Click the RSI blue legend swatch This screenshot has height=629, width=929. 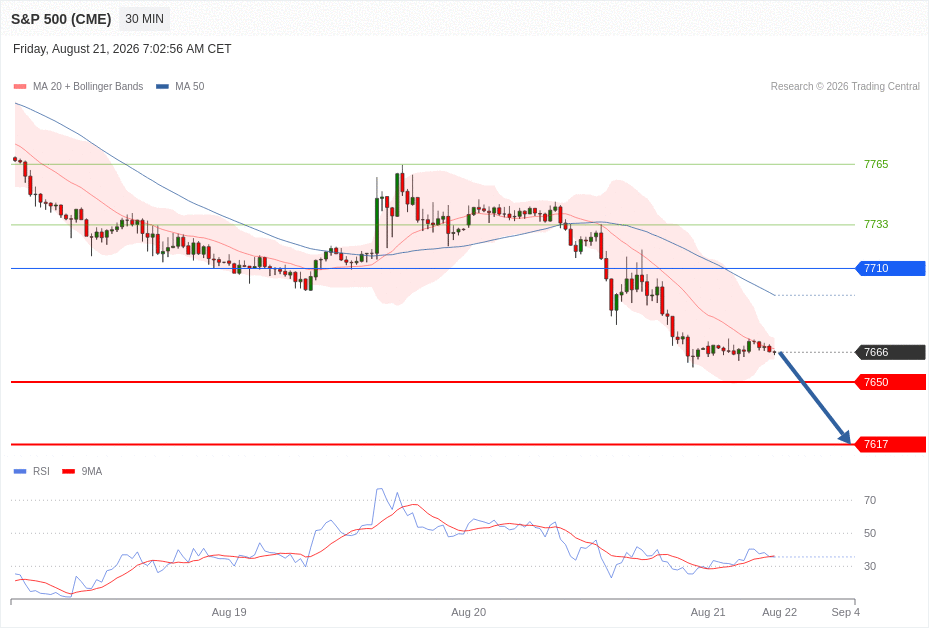[x=20, y=471]
